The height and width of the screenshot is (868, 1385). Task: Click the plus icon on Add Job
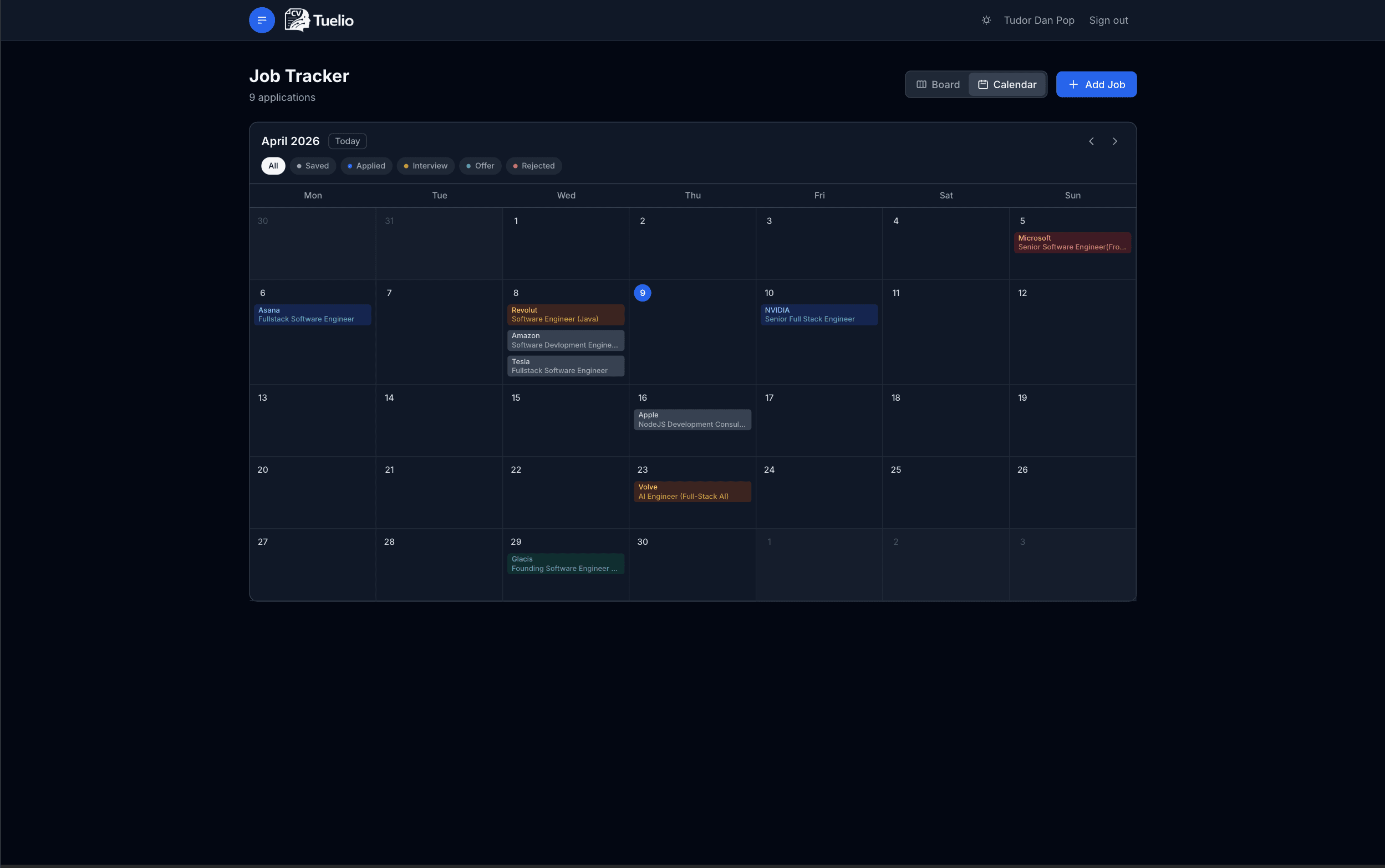[1073, 84]
